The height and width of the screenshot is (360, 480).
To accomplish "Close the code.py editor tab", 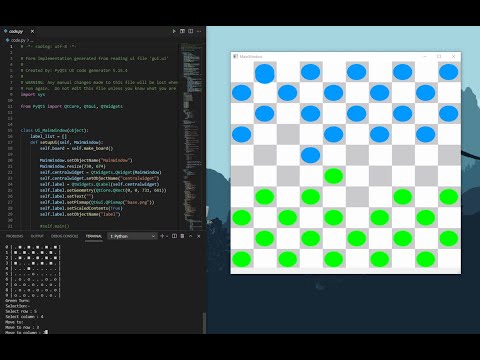I will click(x=32, y=31).
